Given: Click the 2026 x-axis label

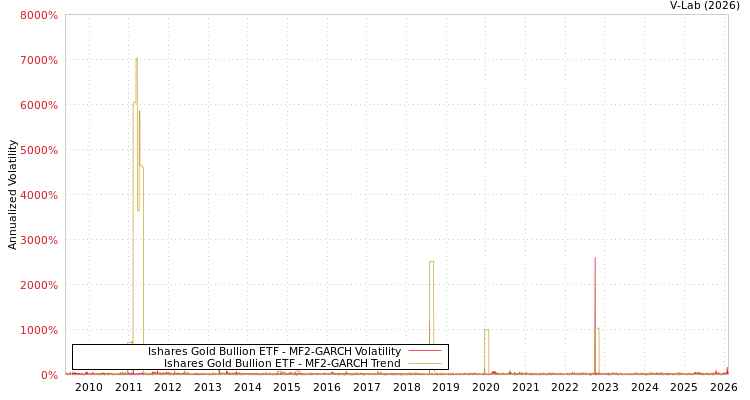Looking at the screenshot, I should [724, 387].
